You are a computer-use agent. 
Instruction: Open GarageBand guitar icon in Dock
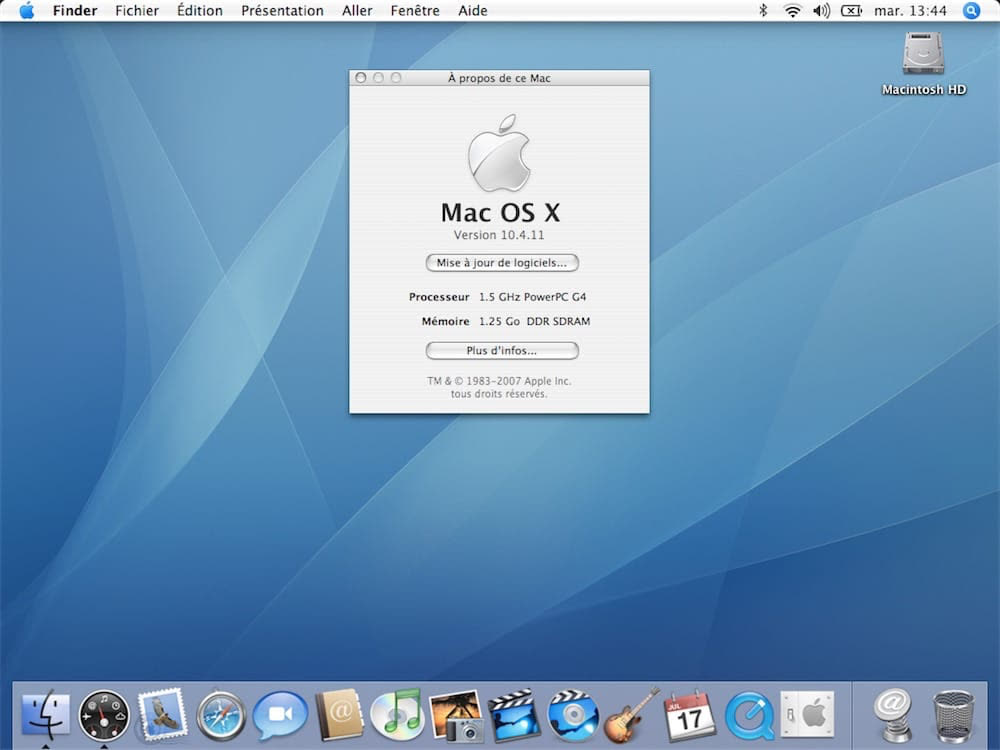631,715
